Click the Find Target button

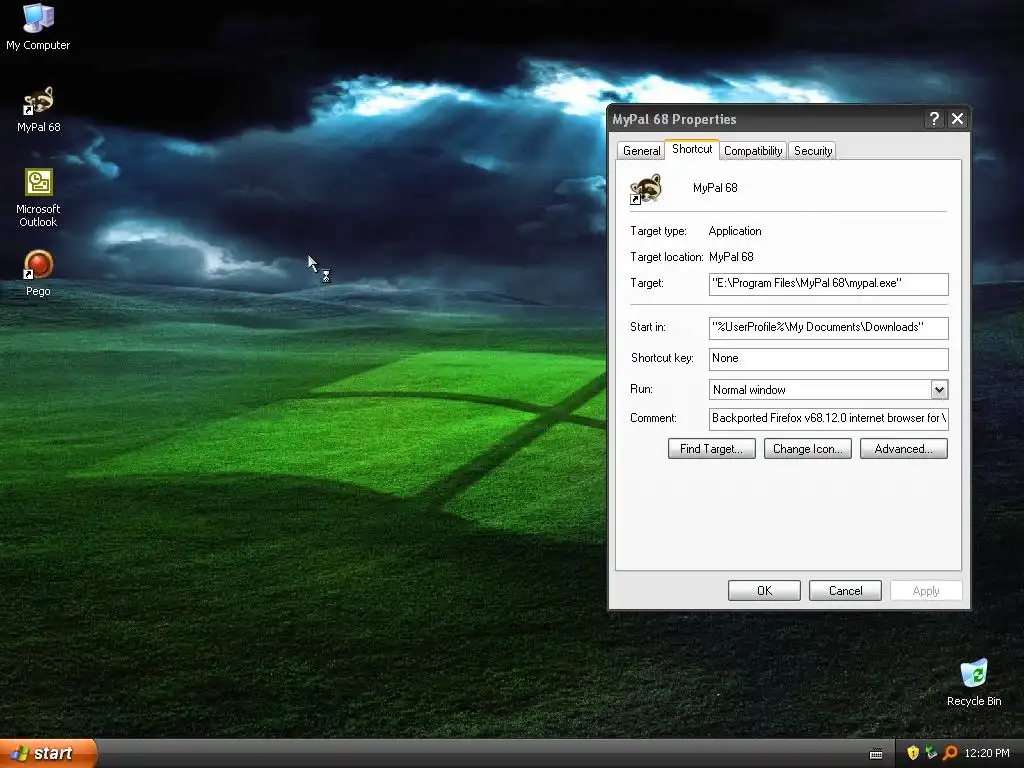tap(711, 449)
